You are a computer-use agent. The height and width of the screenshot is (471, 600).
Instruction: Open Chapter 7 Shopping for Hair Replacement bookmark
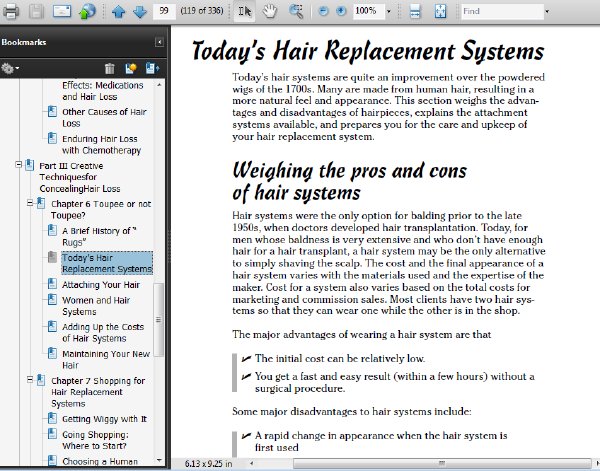click(x=98, y=392)
